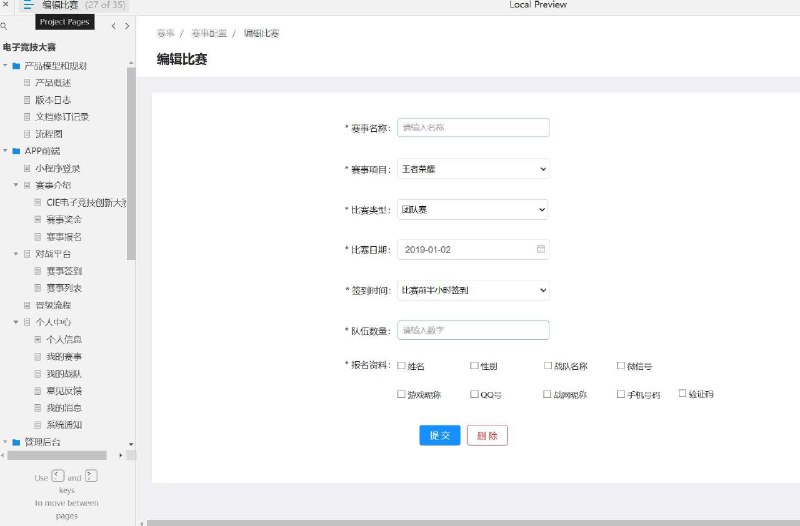Open the calendar picker icon in 比赛日期
This screenshot has height=526, width=800.
[541, 249]
